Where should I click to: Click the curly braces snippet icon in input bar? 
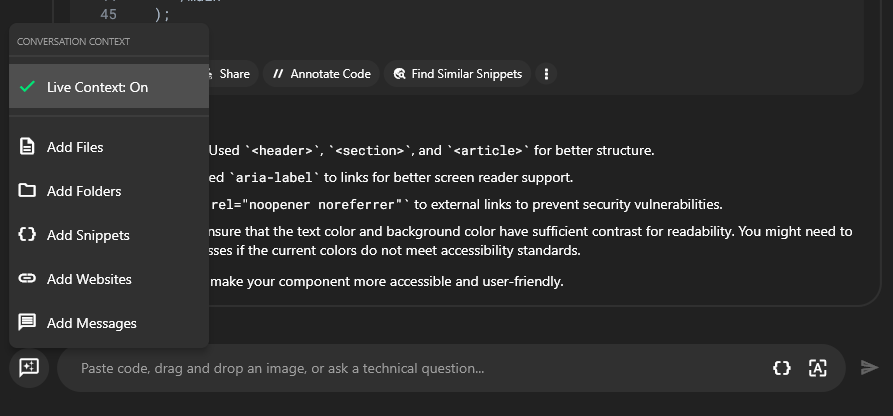pos(781,368)
